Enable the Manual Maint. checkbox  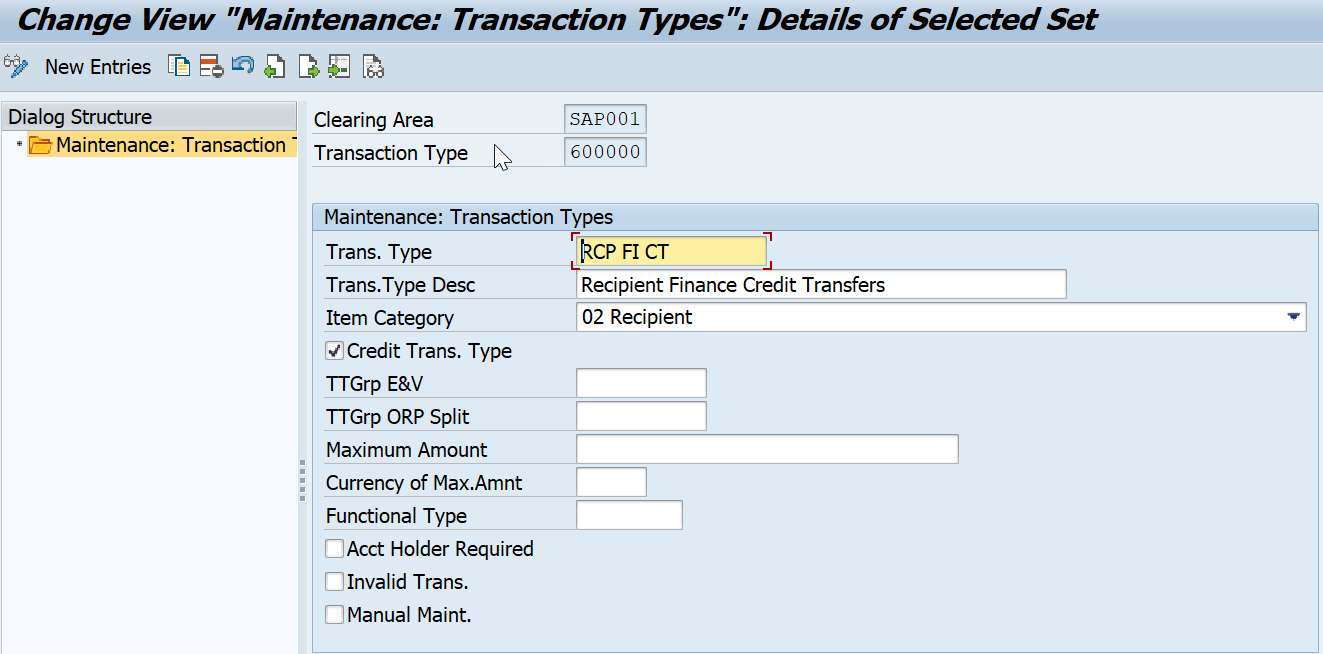[x=334, y=614]
